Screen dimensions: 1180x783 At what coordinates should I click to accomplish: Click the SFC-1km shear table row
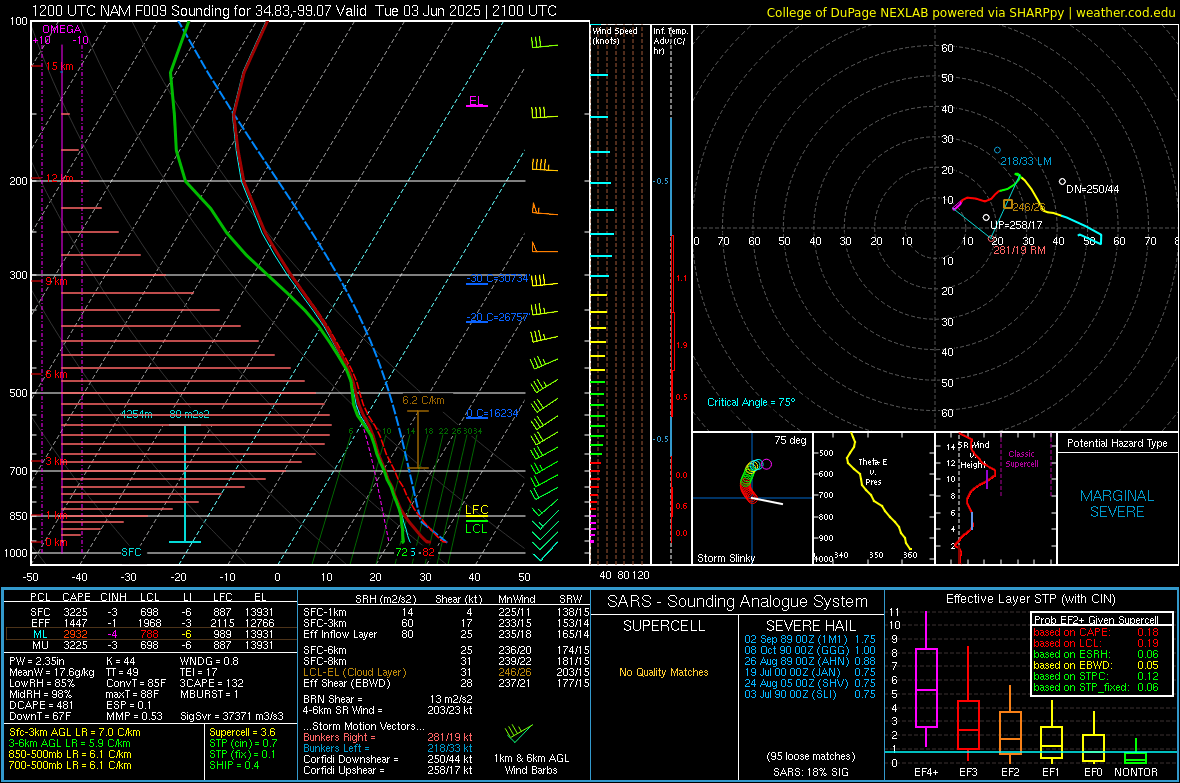tap(446, 612)
